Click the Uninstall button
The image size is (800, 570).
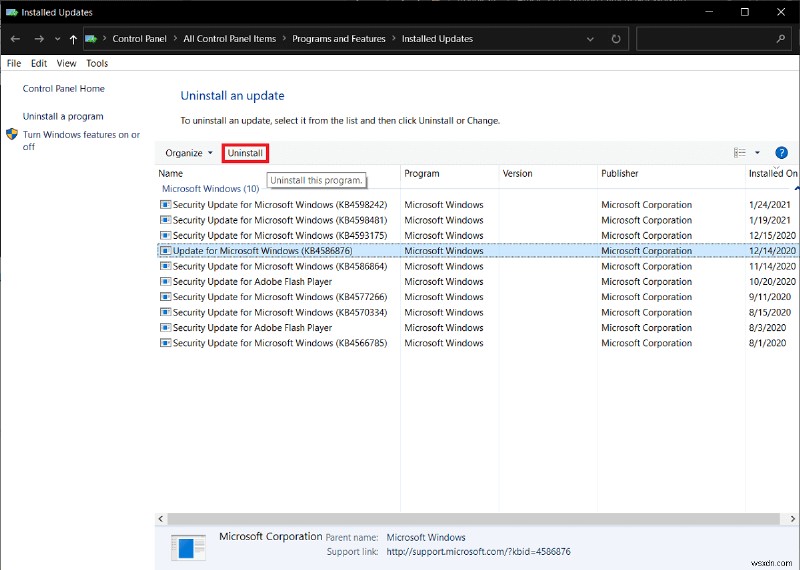pyautogui.click(x=245, y=153)
